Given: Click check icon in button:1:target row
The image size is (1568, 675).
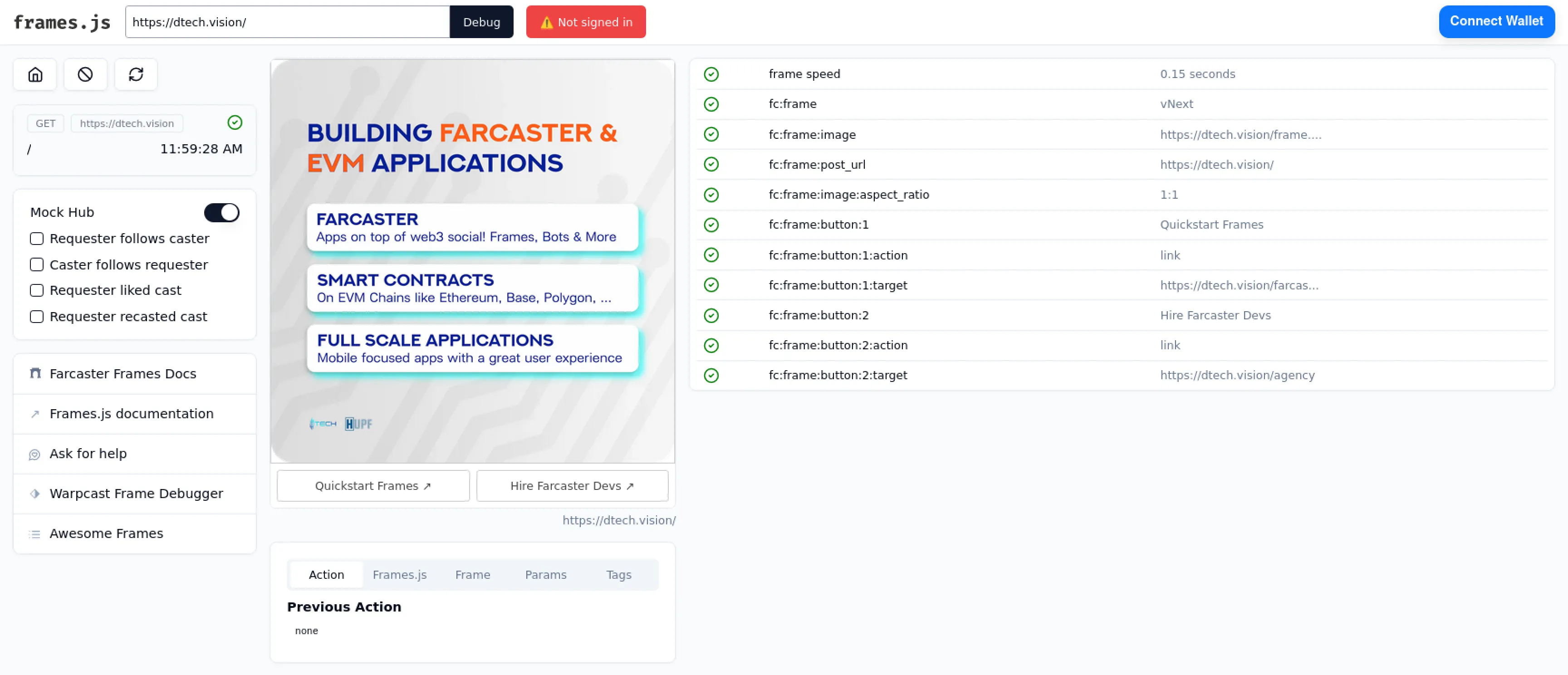Looking at the screenshot, I should [711, 285].
